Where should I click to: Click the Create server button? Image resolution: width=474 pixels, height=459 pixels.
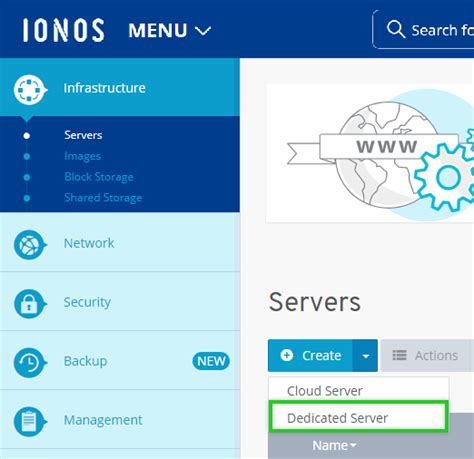[310, 356]
